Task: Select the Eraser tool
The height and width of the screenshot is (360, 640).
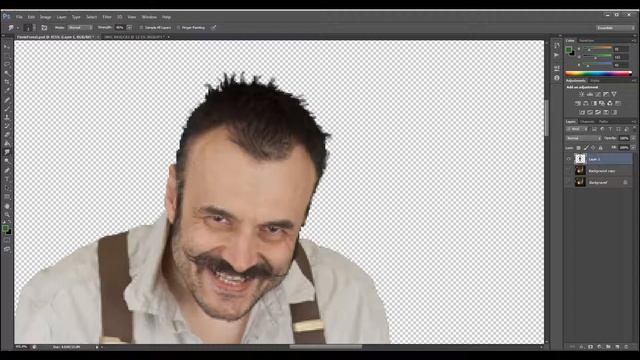Action: pos(7,135)
